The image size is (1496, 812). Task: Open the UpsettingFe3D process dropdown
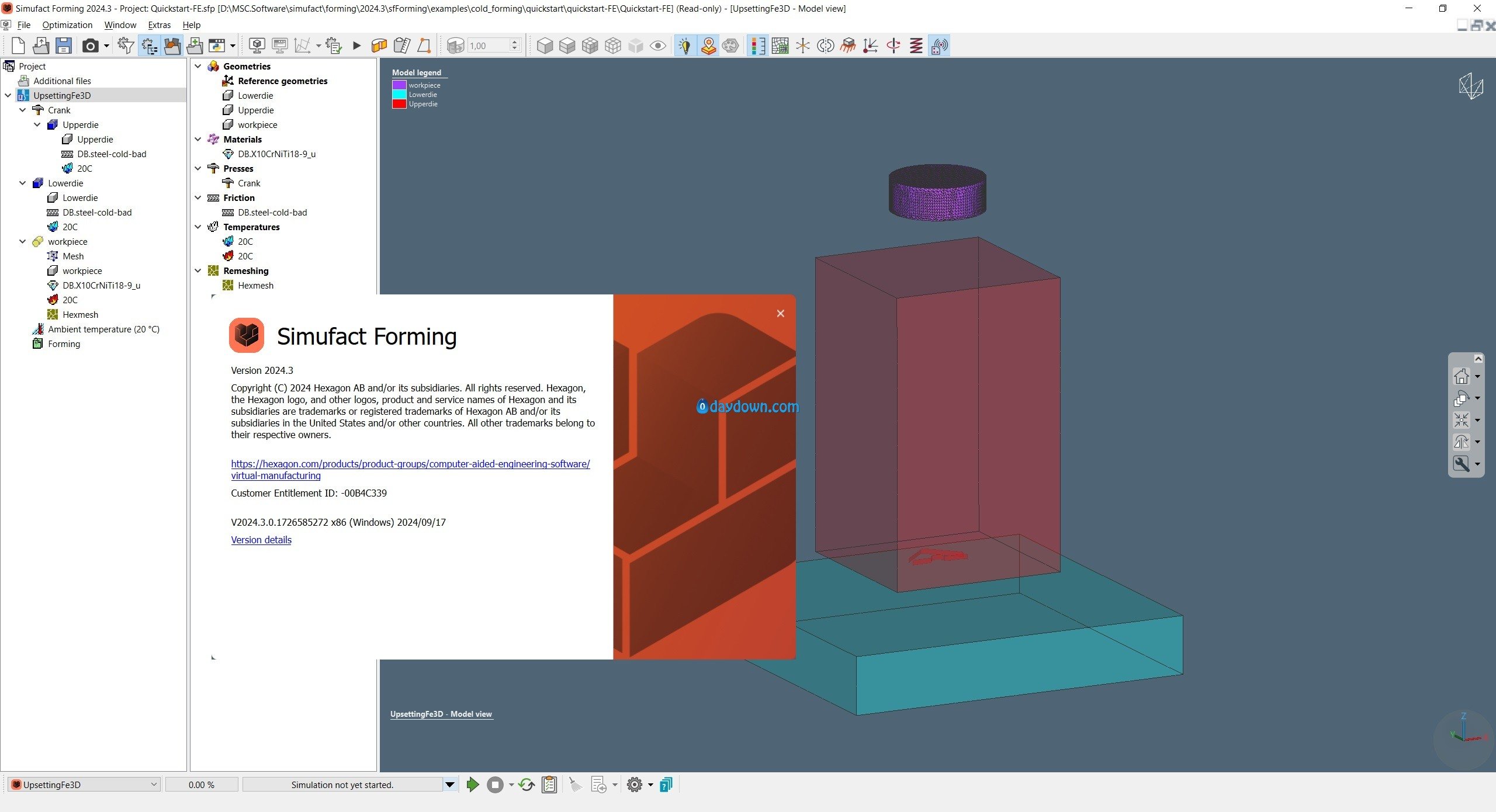coord(85,785)
